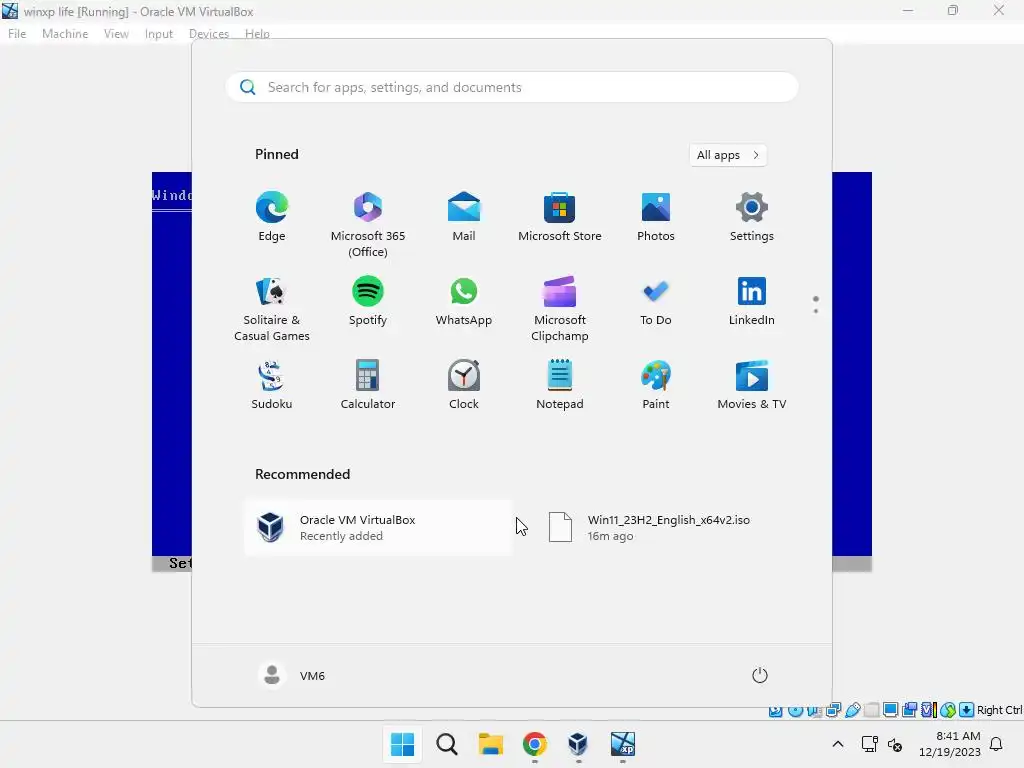Click VirtualBox USB devices status icon
This screenshot has height=768, width=1024.
coord(852,710)
